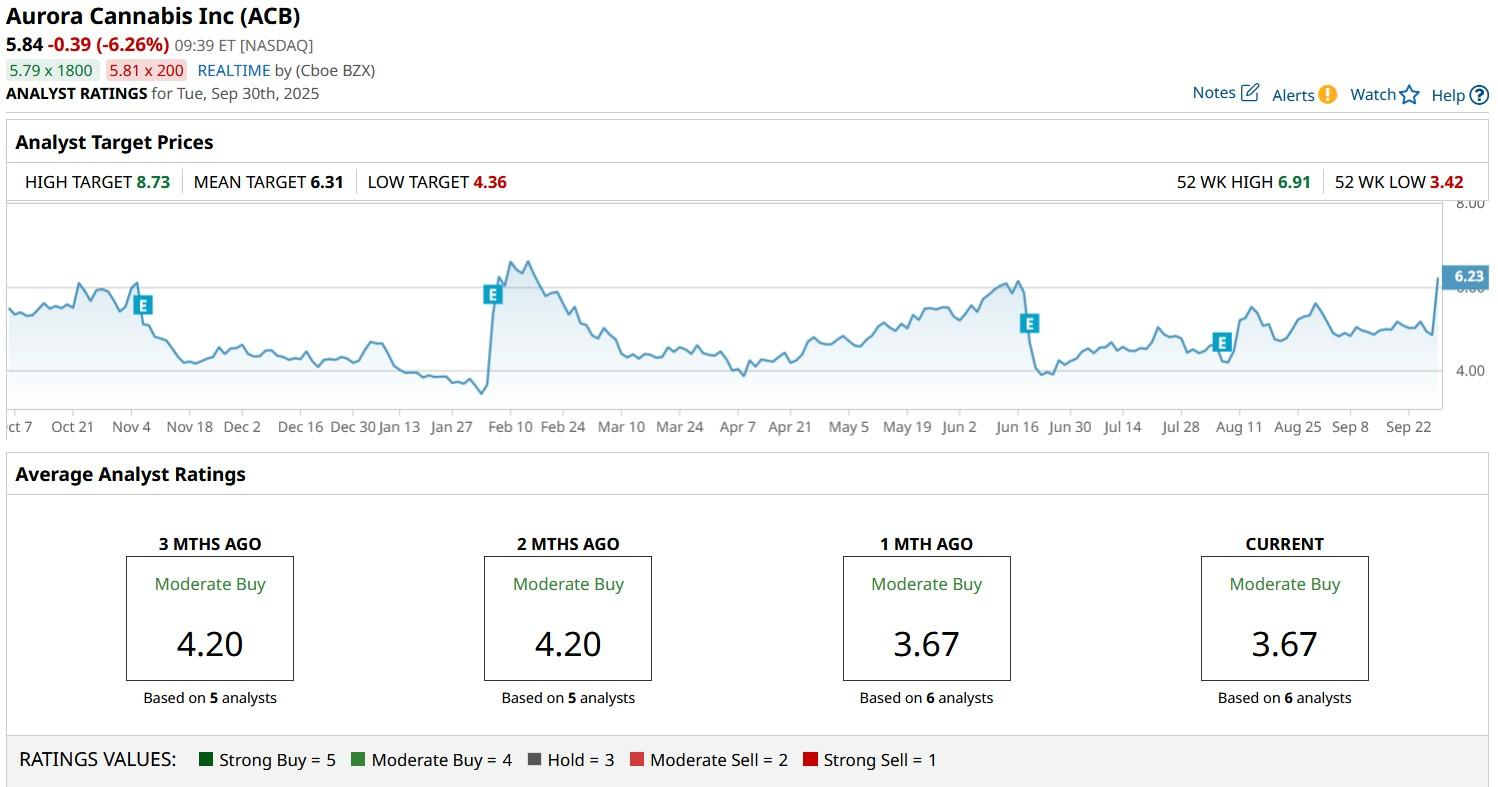The image size is (1498, 787).
Task: Click the dark green Strong Buy swatch
Action: click(207, 760)
